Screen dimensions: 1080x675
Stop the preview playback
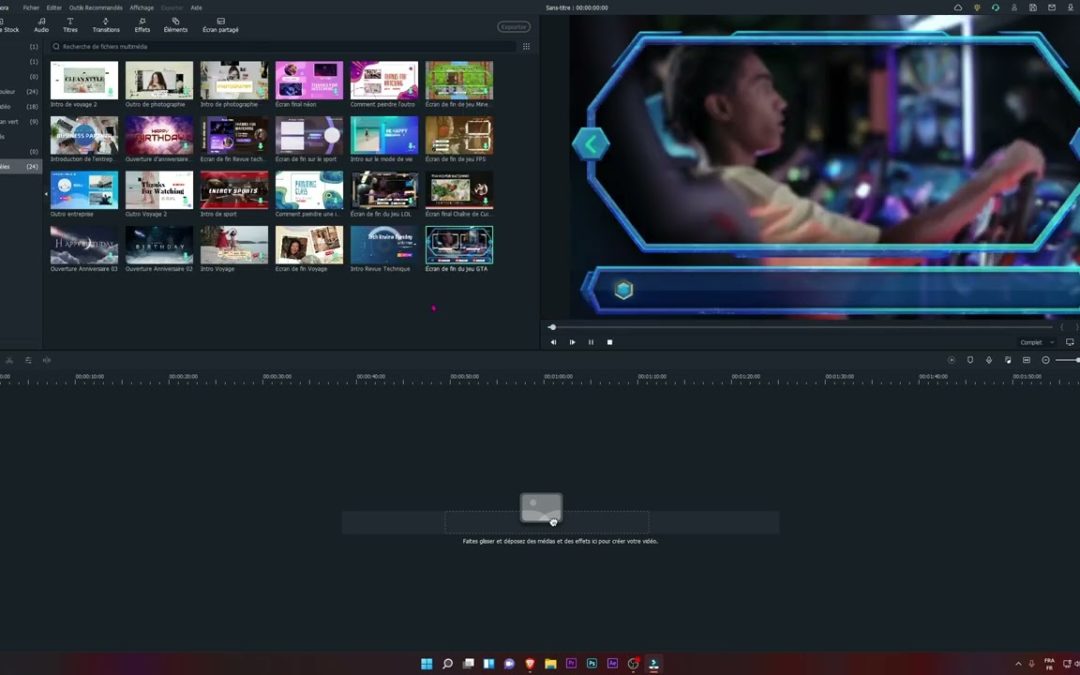click(x=610, y=342)
